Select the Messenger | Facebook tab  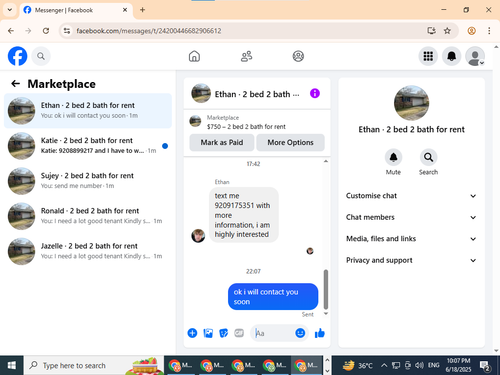[x=76, y=10]
